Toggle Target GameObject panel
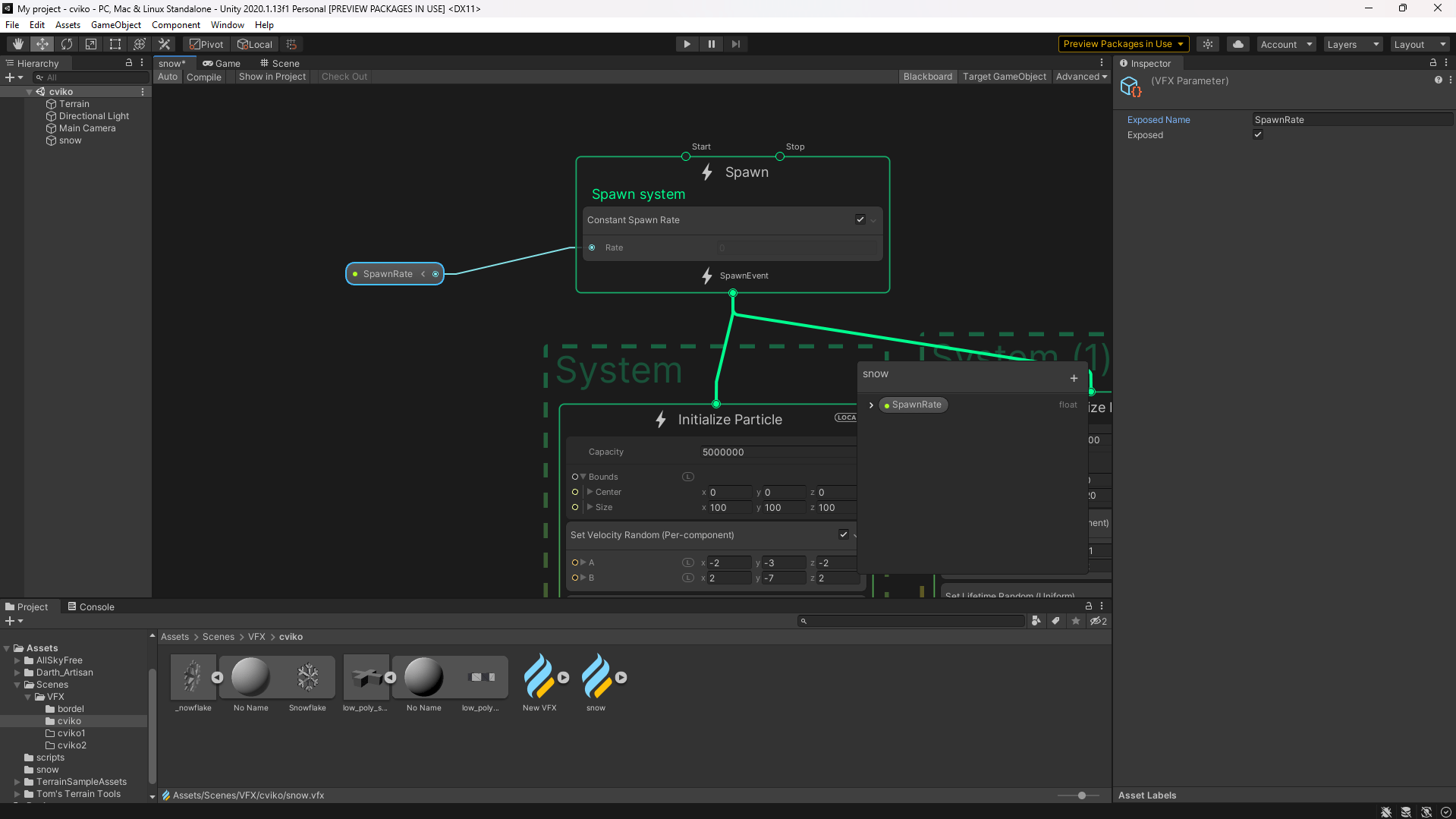Viewport: 1456px width, 819px height. tap(1004, 77)
